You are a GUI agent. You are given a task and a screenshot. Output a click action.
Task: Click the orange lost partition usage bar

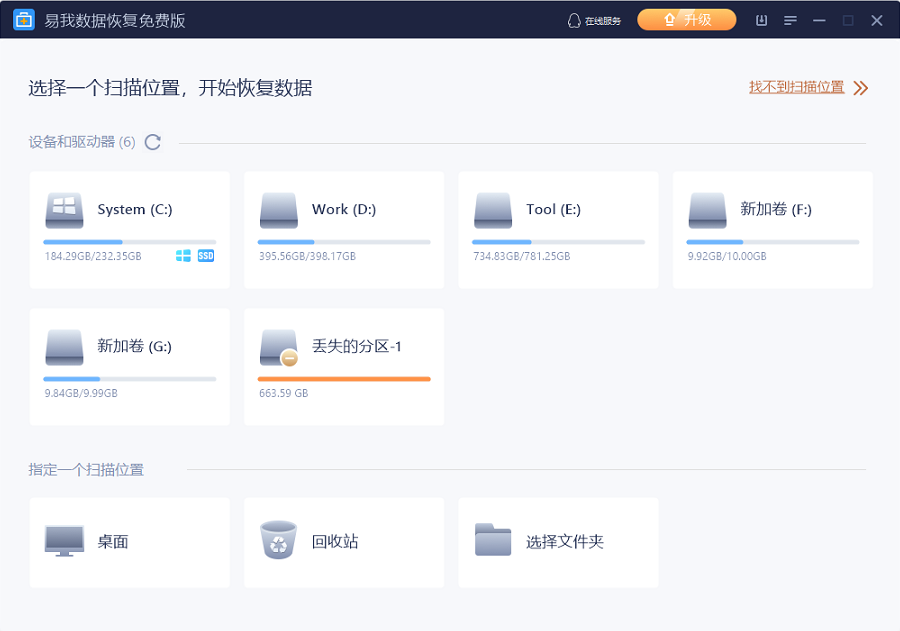pos(344,379)
